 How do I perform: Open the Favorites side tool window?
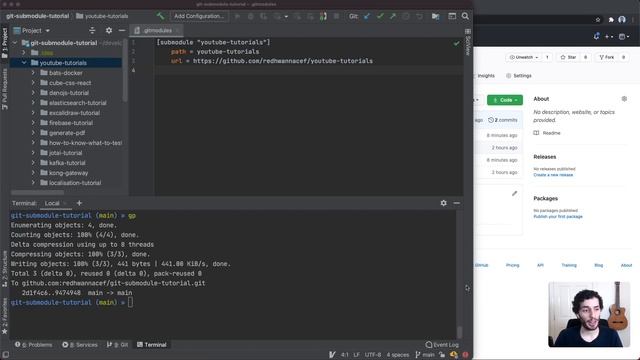5,316
